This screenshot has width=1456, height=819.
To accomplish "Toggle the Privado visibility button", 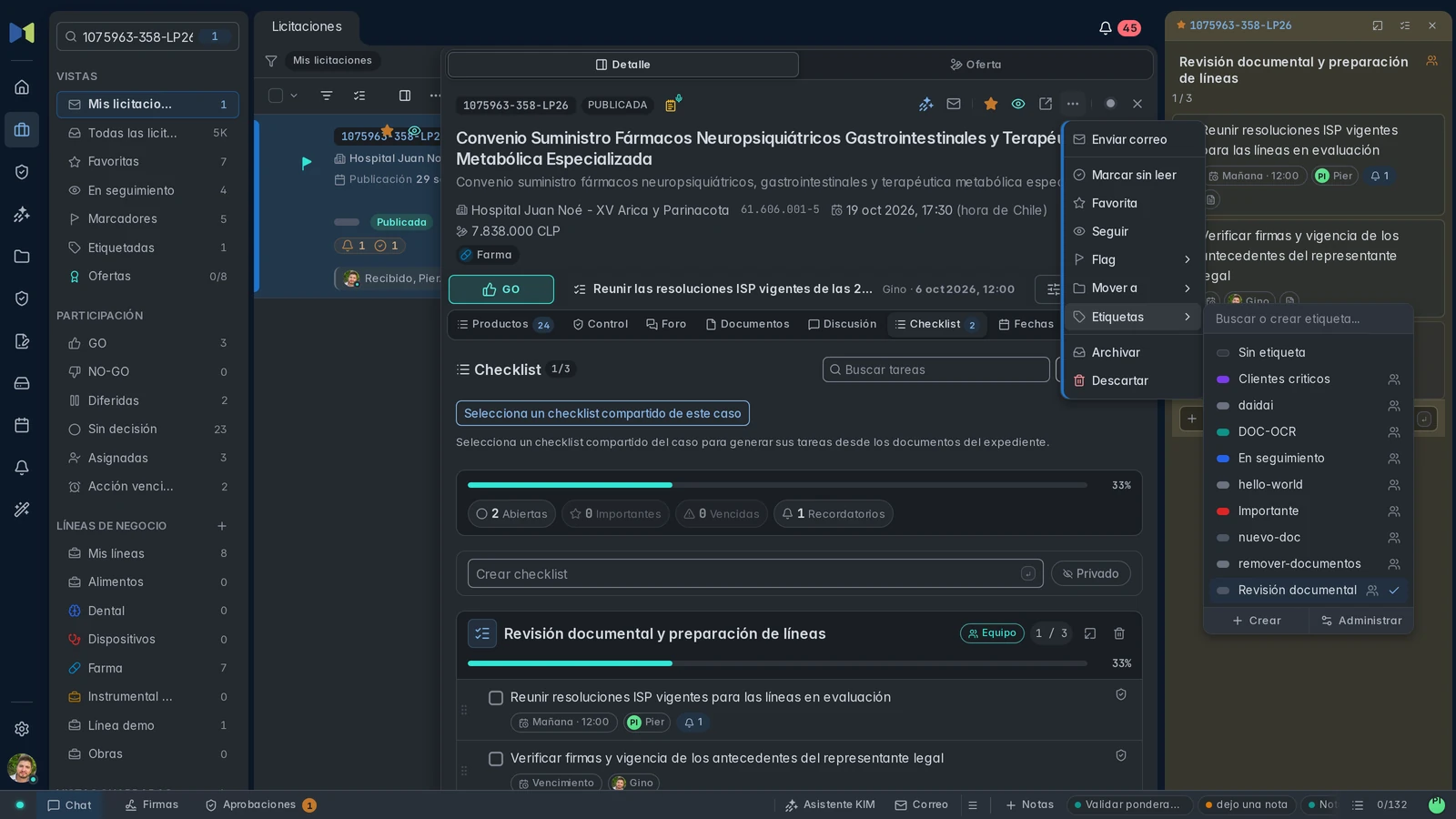I will [1091, 573].
